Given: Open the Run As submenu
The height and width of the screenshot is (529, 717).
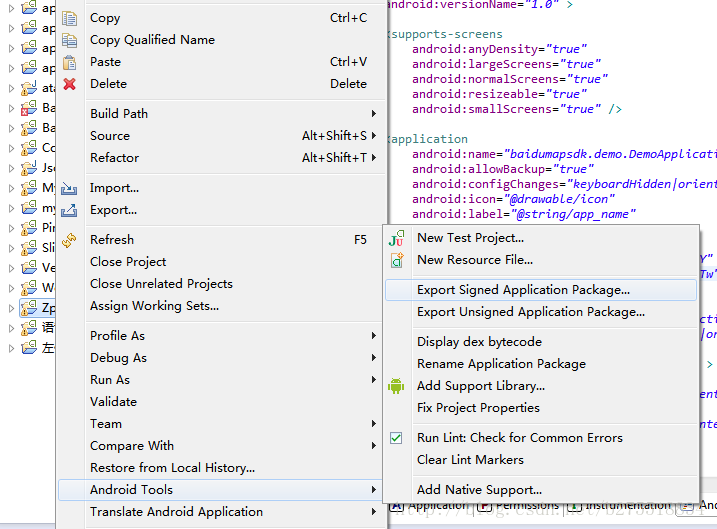Looking at the screenshot, I should coord(222,379).
